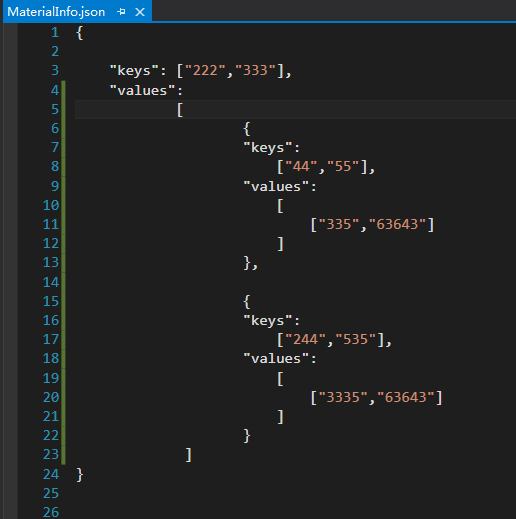The width and height of the screenshot is (516, 519).
Task: Click opening brace on line 15
Action: click(x=247, y=302)
